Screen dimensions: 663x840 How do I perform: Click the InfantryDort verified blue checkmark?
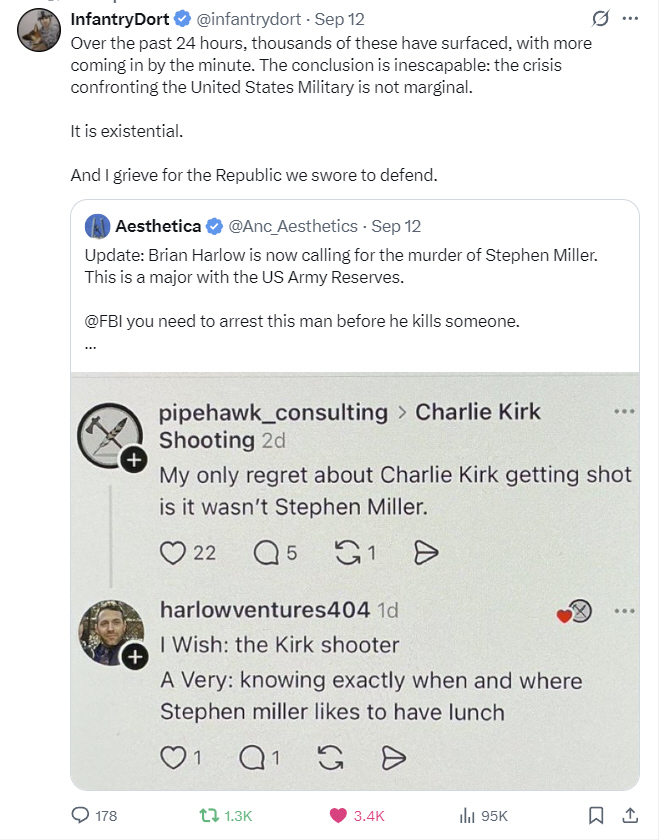[183, 19]
